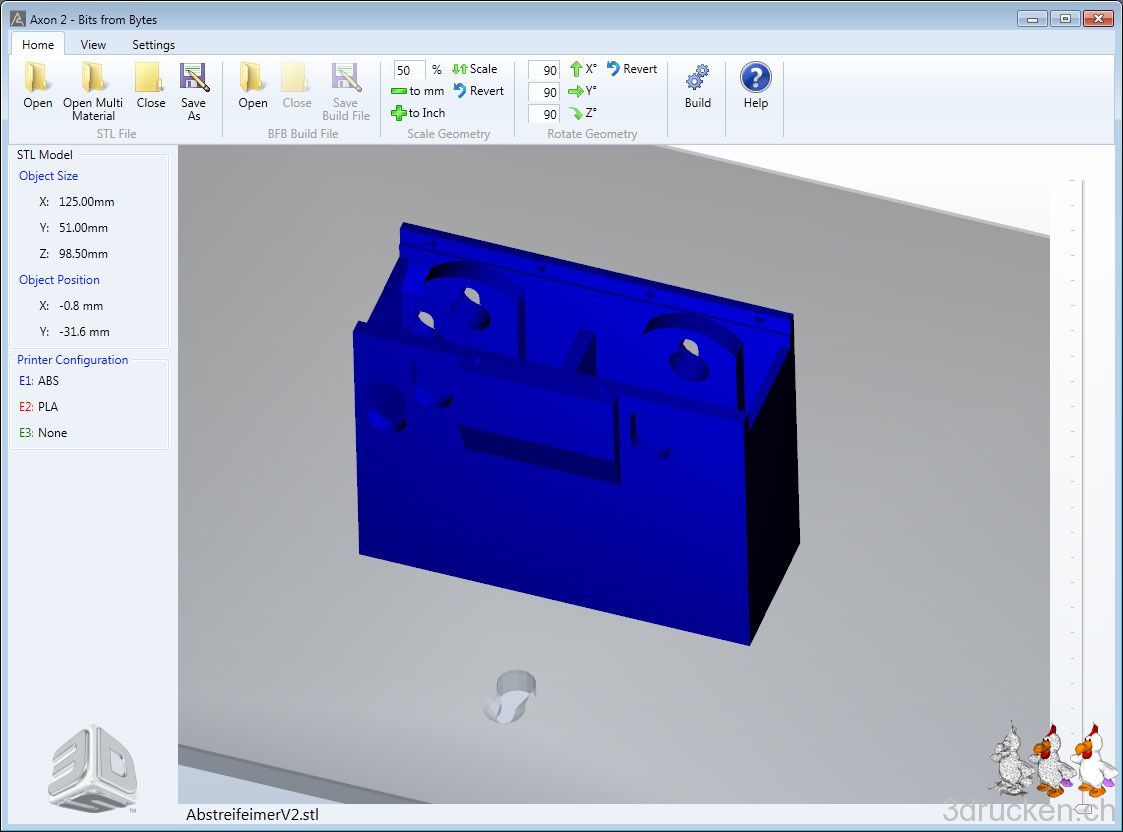Click the Y position value -31.6 mm
The width and height of the screenshot is (1123, 832).
[84, 332]
